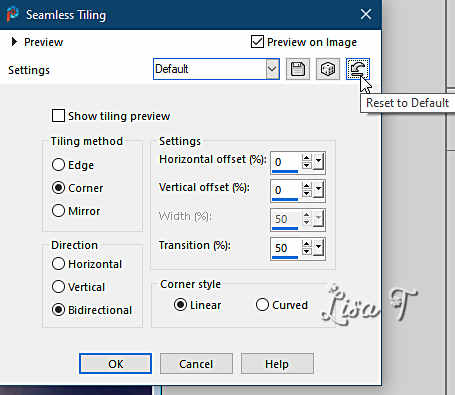The height and width of the screenshot is (395, 455).
Task: Decrease Vertical offset with down arrow
Action: point(307,194)
